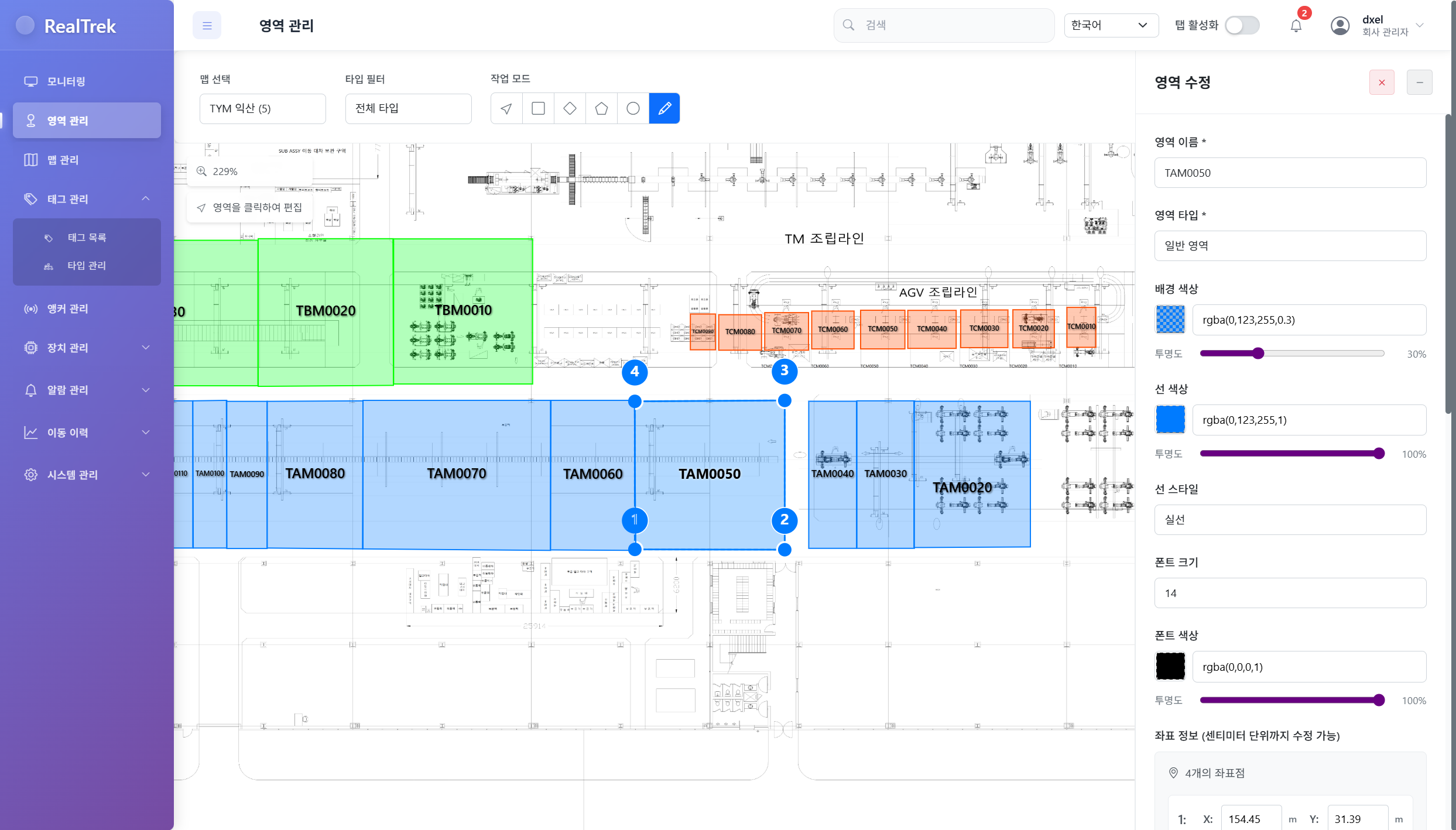Select the circle drawing tool
The width and height of the screenshot is (1456, 830).
point(633,108)
